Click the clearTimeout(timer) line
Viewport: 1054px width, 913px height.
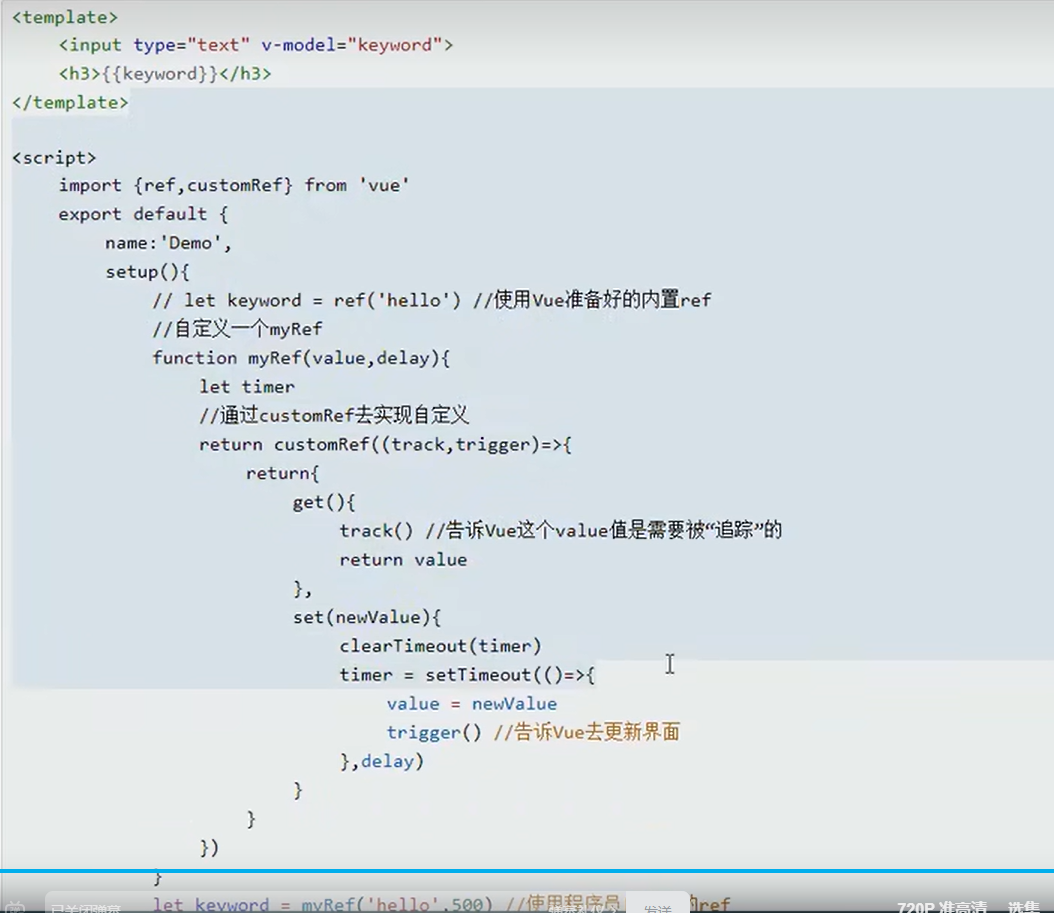[440, 646]
